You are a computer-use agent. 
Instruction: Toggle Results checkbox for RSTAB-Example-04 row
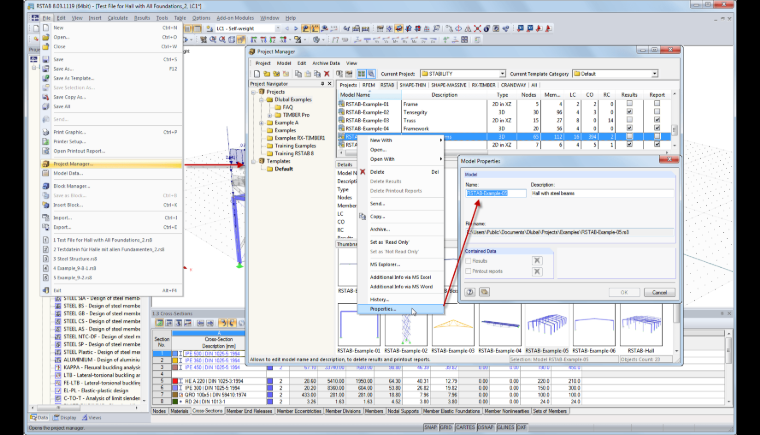629,128
